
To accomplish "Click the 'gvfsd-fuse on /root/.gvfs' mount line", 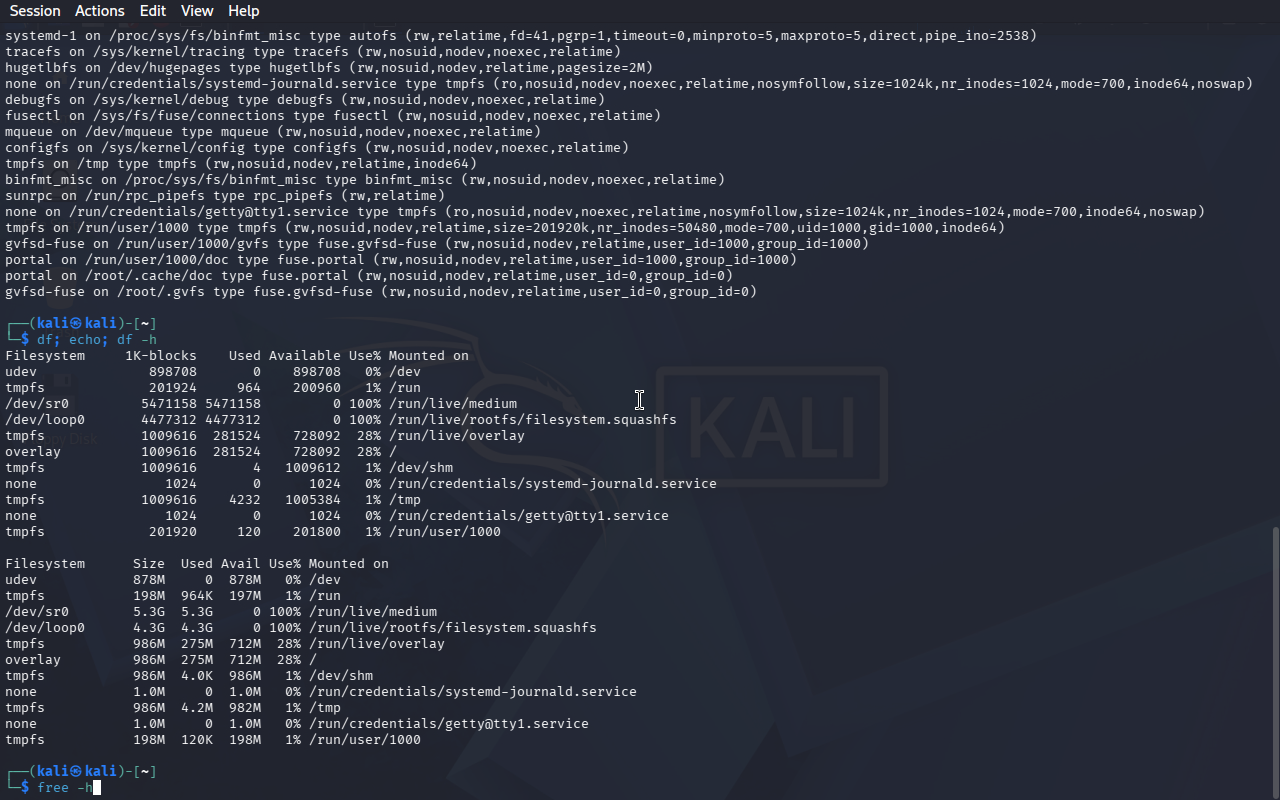I will (x=381, y=291).
